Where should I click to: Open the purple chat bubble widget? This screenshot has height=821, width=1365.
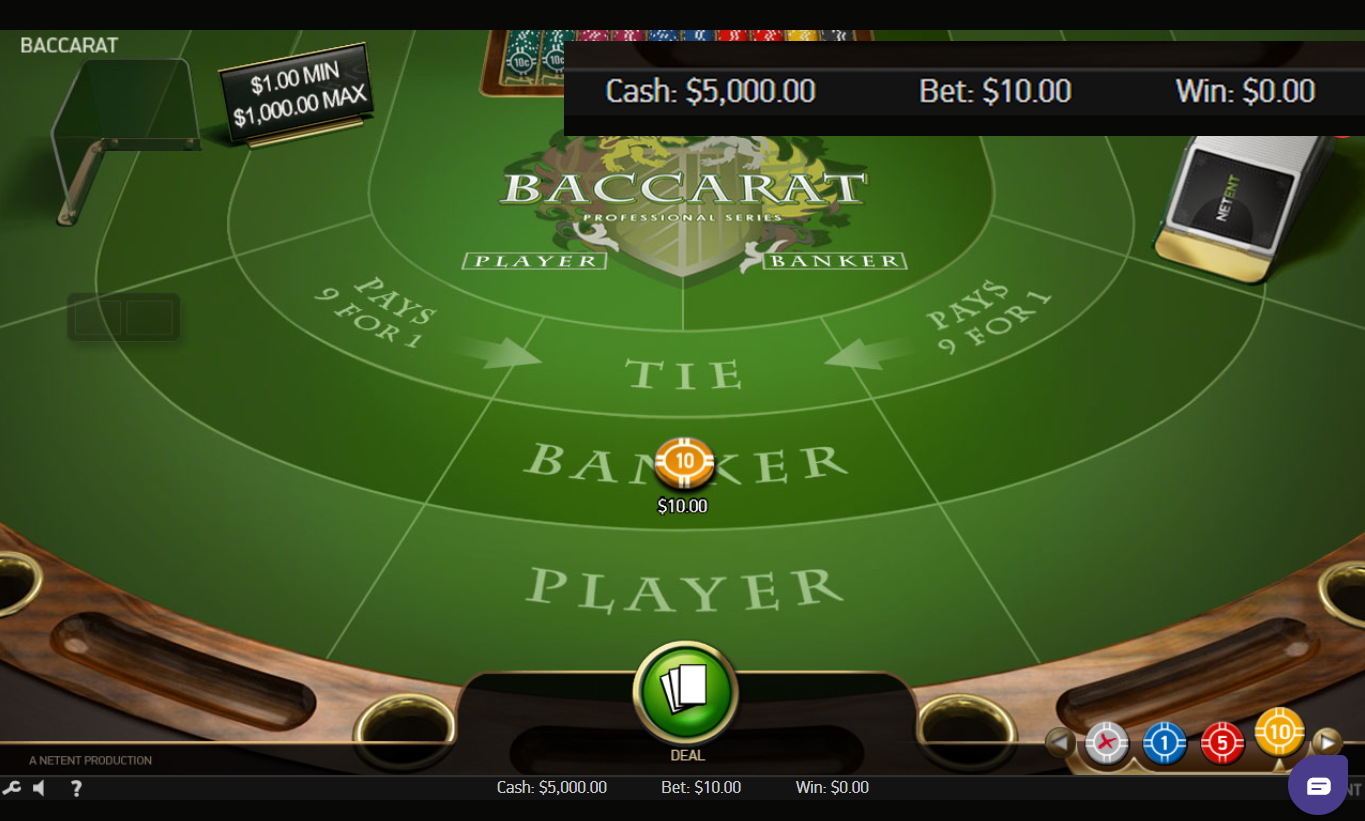[1318, 785]
